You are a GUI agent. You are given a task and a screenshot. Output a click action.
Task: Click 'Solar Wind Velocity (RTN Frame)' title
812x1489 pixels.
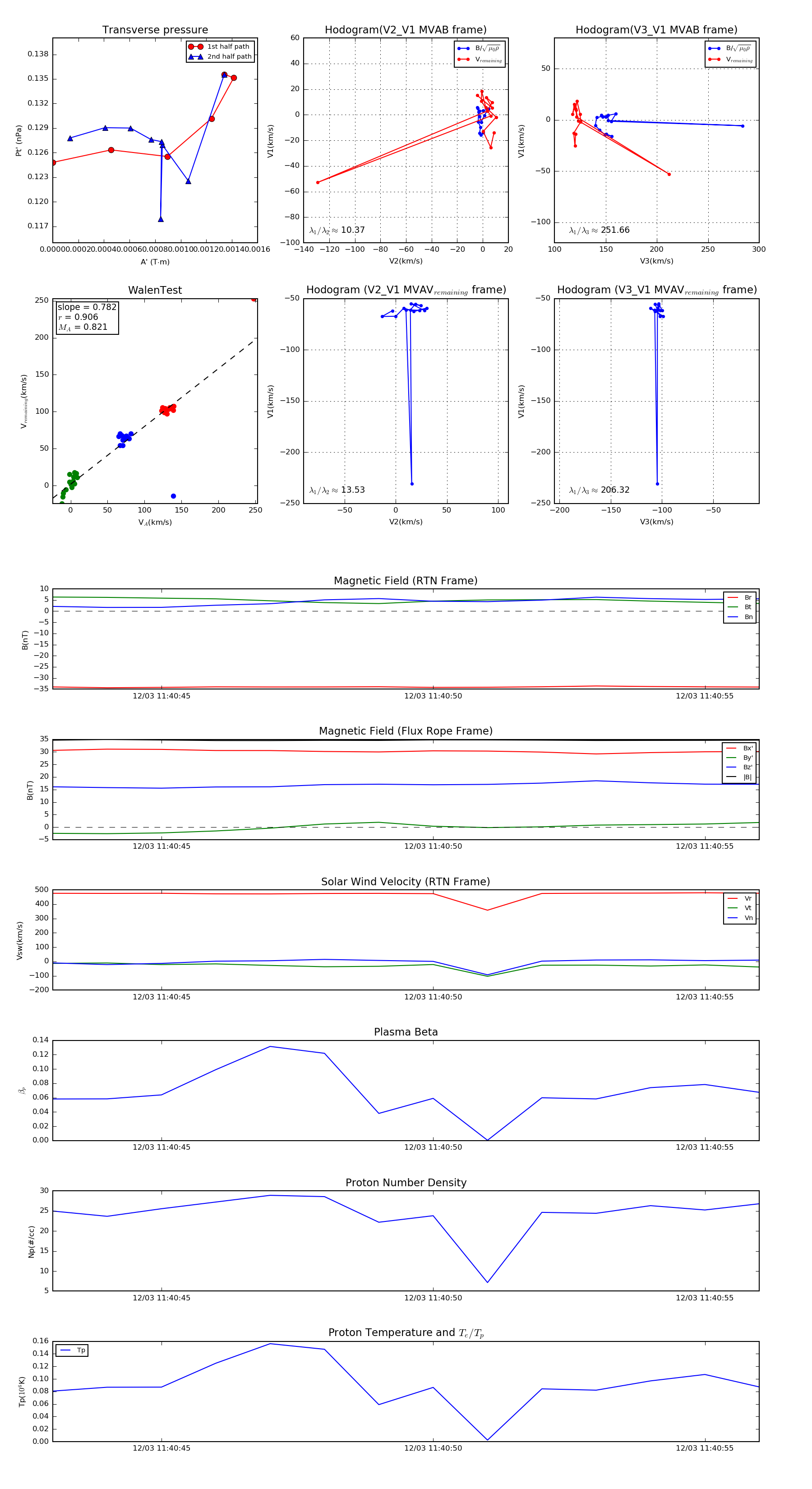tap(406, 882)
